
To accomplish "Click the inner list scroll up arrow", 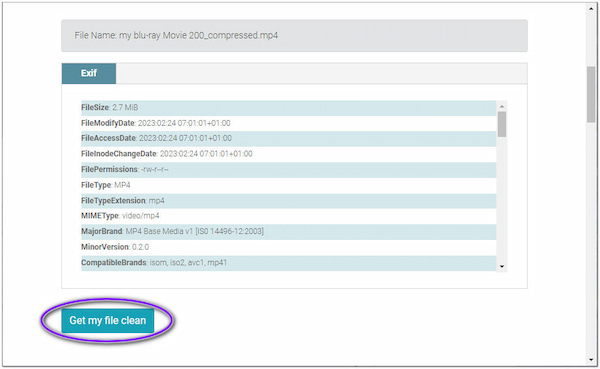I will point(502,106).
